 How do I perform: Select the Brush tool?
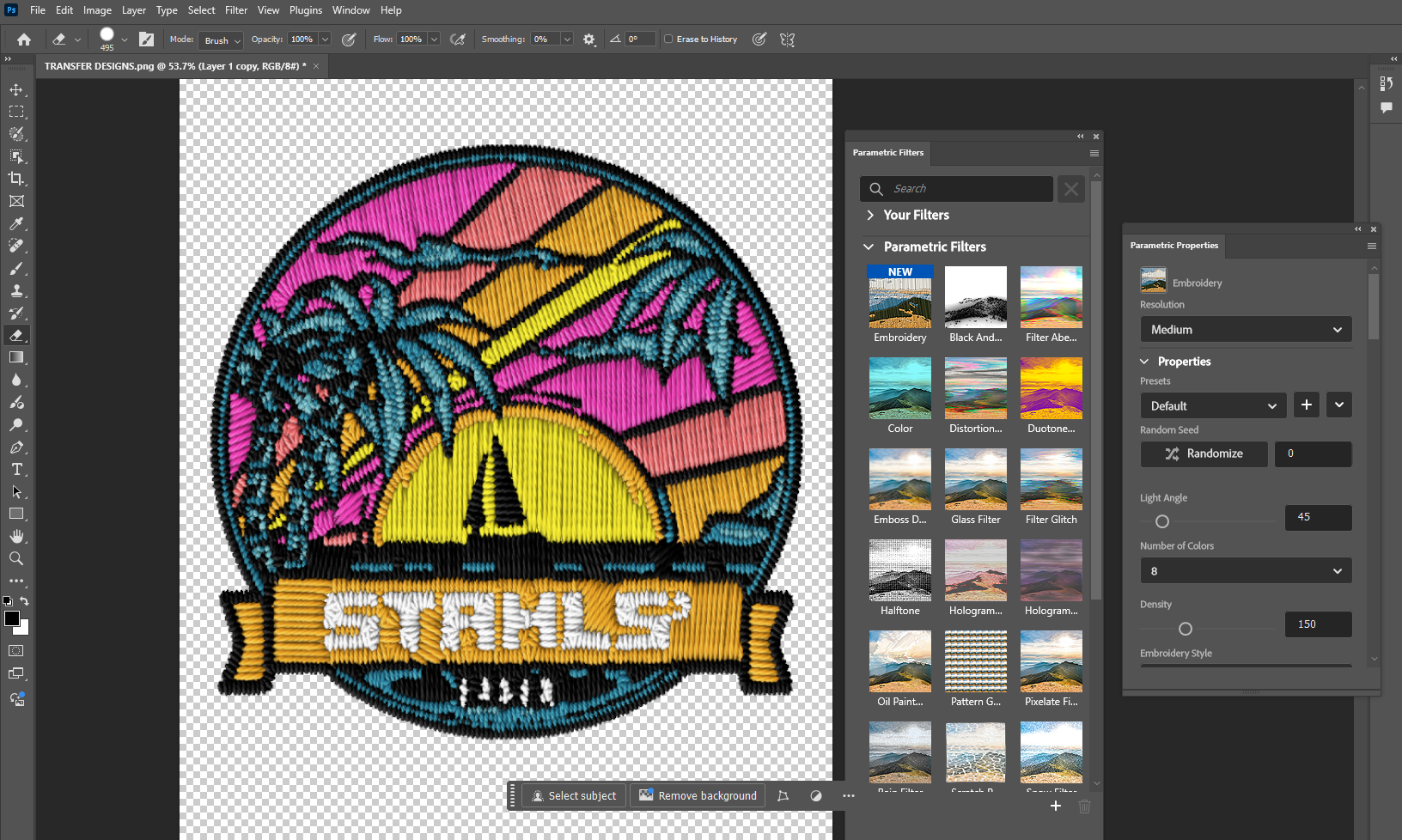[x=16, y=268]
